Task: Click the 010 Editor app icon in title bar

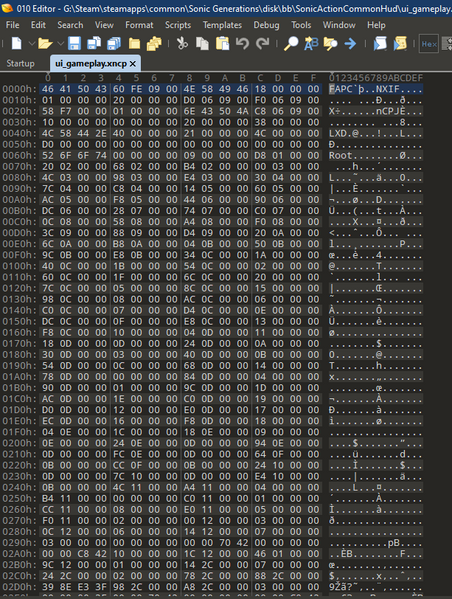Action: tap(7, 8)
